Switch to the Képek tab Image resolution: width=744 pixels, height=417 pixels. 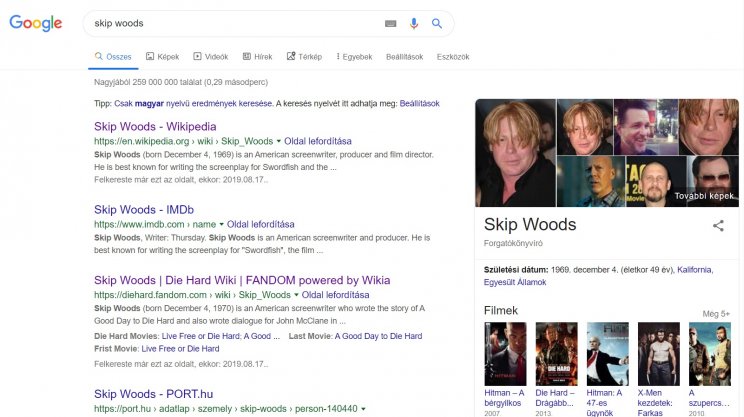tap(162, 56)
